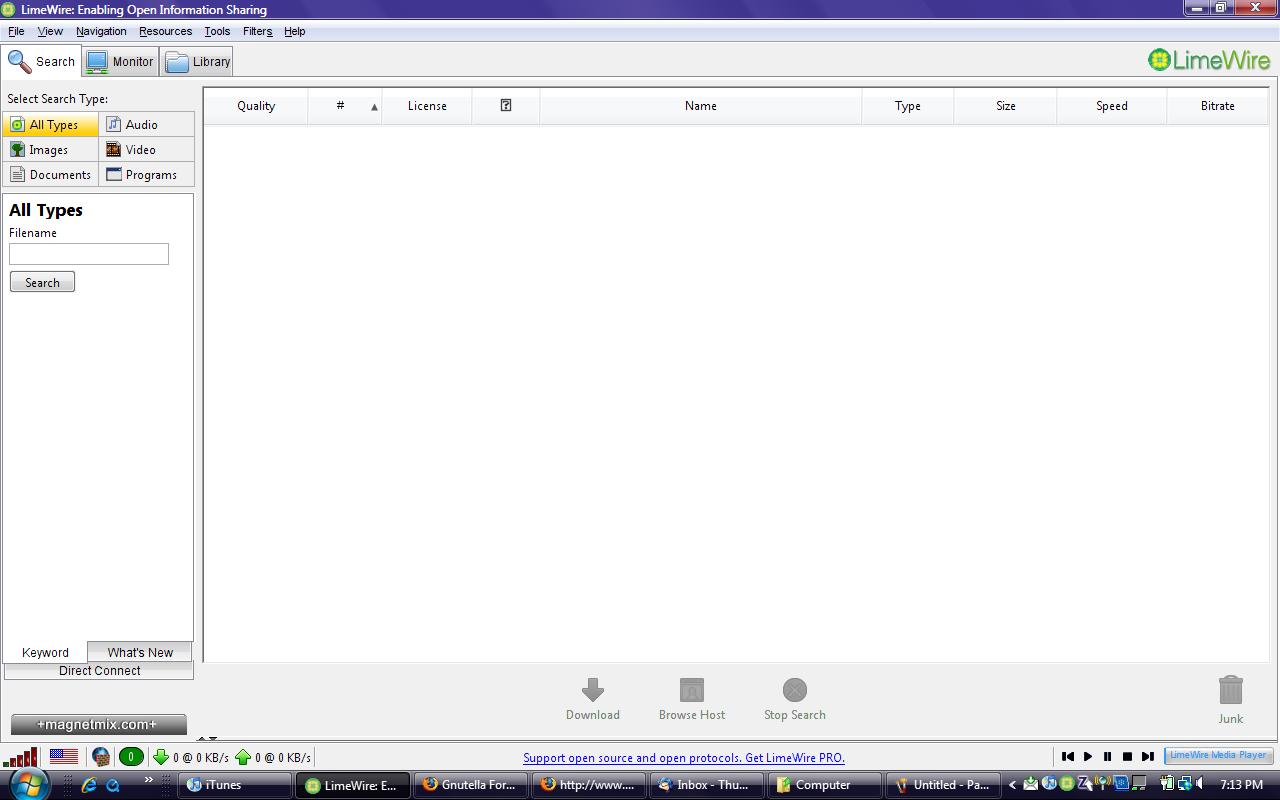Sort results by the Bitrate column
Viewport: 1280px width, 800px height.
tap(1218, 106)
